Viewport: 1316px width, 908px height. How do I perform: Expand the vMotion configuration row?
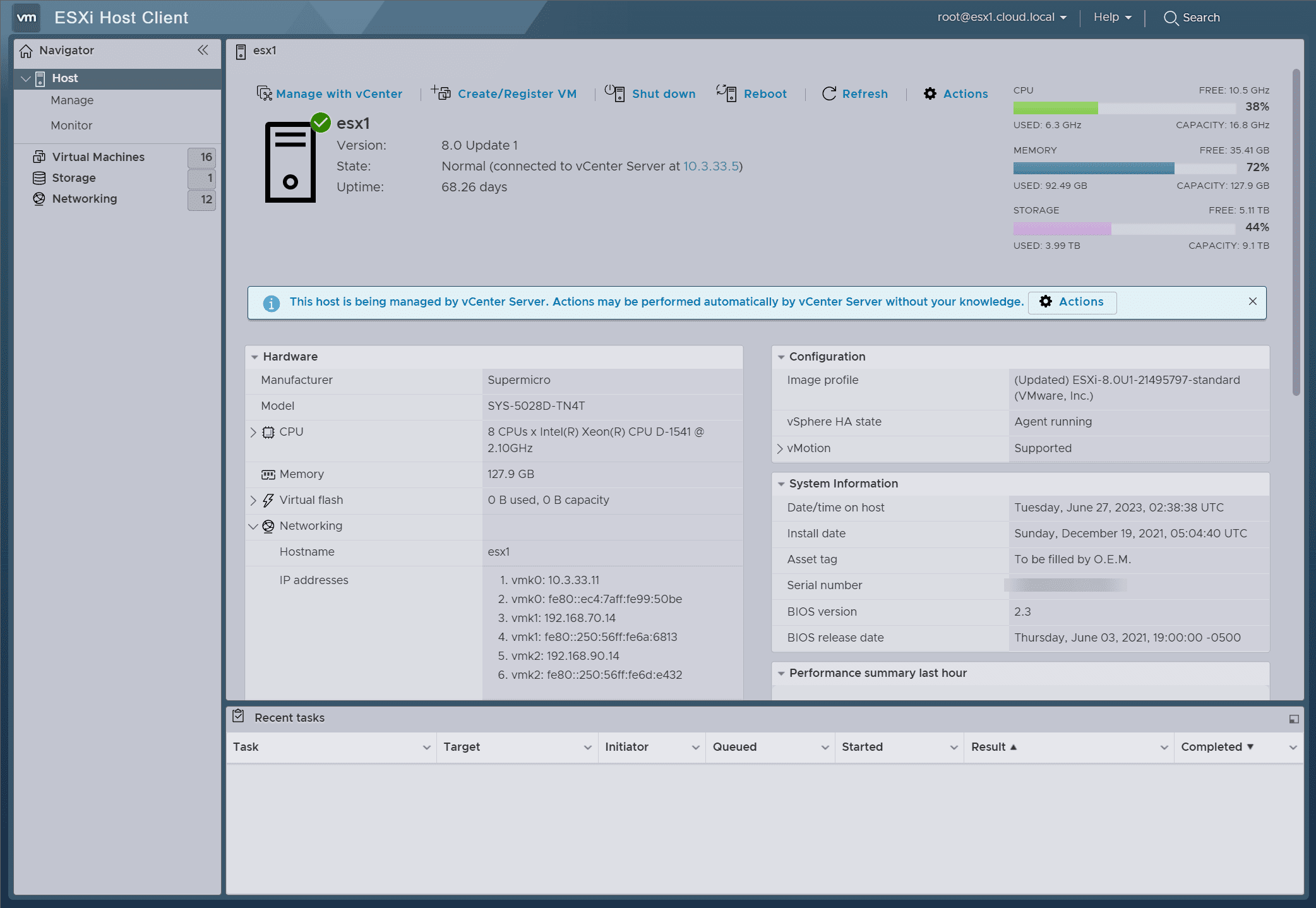[781, 449]
